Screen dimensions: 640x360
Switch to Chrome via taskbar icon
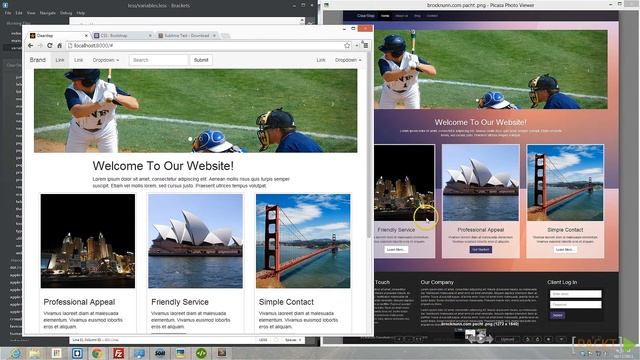[97, 353]
